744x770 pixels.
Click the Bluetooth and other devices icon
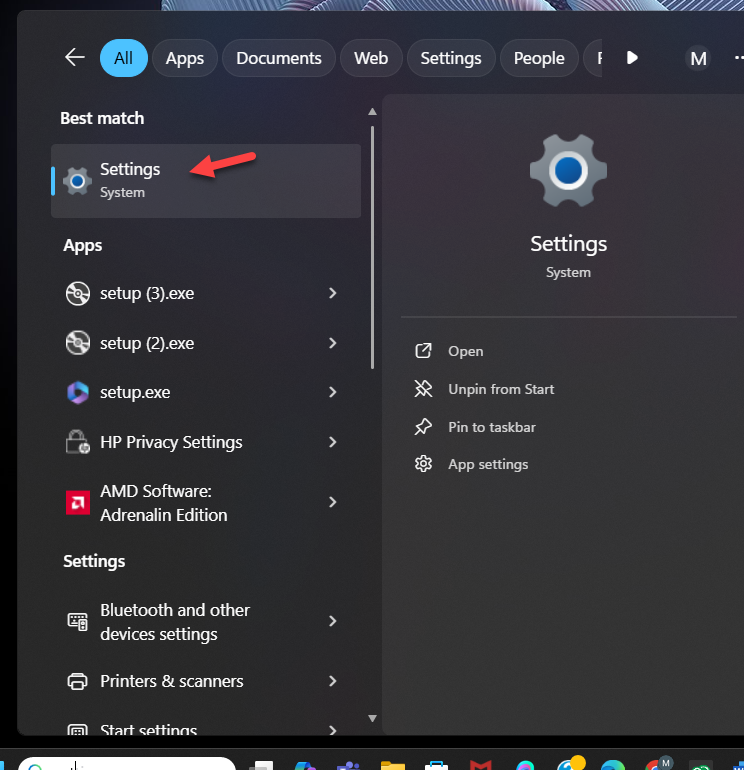[77, 622]
